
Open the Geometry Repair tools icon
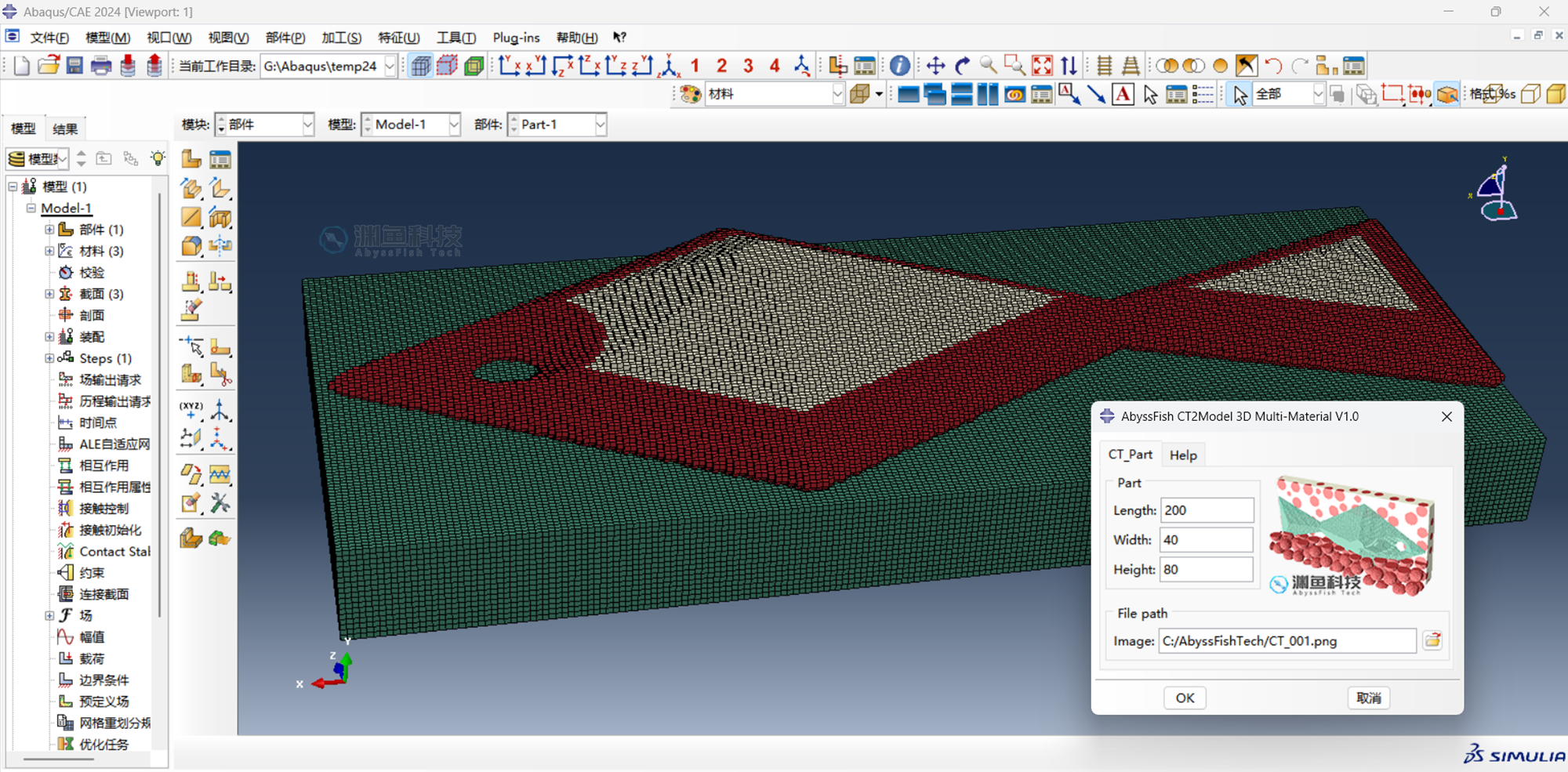220,502
